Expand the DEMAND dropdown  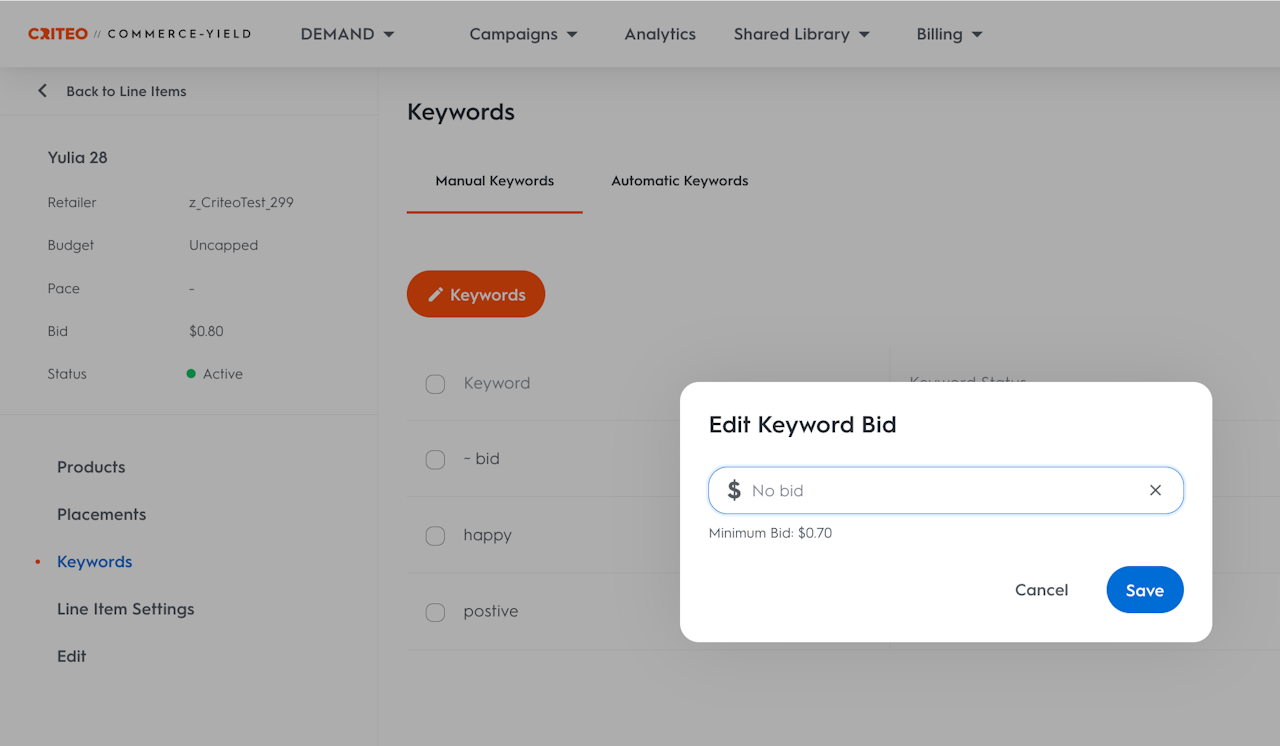coord(347,34)
